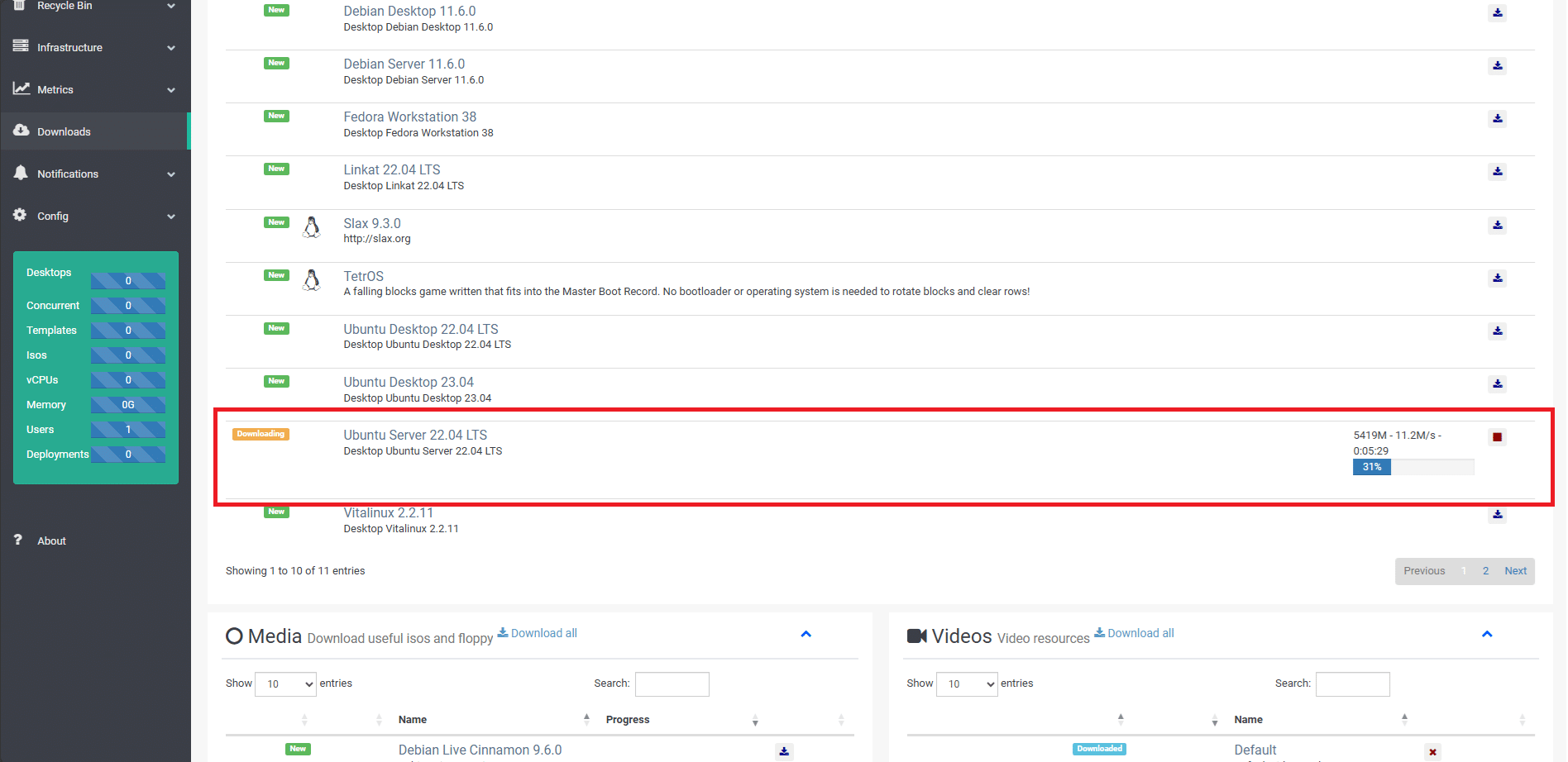Focus the Media search field

coord(672,684)
